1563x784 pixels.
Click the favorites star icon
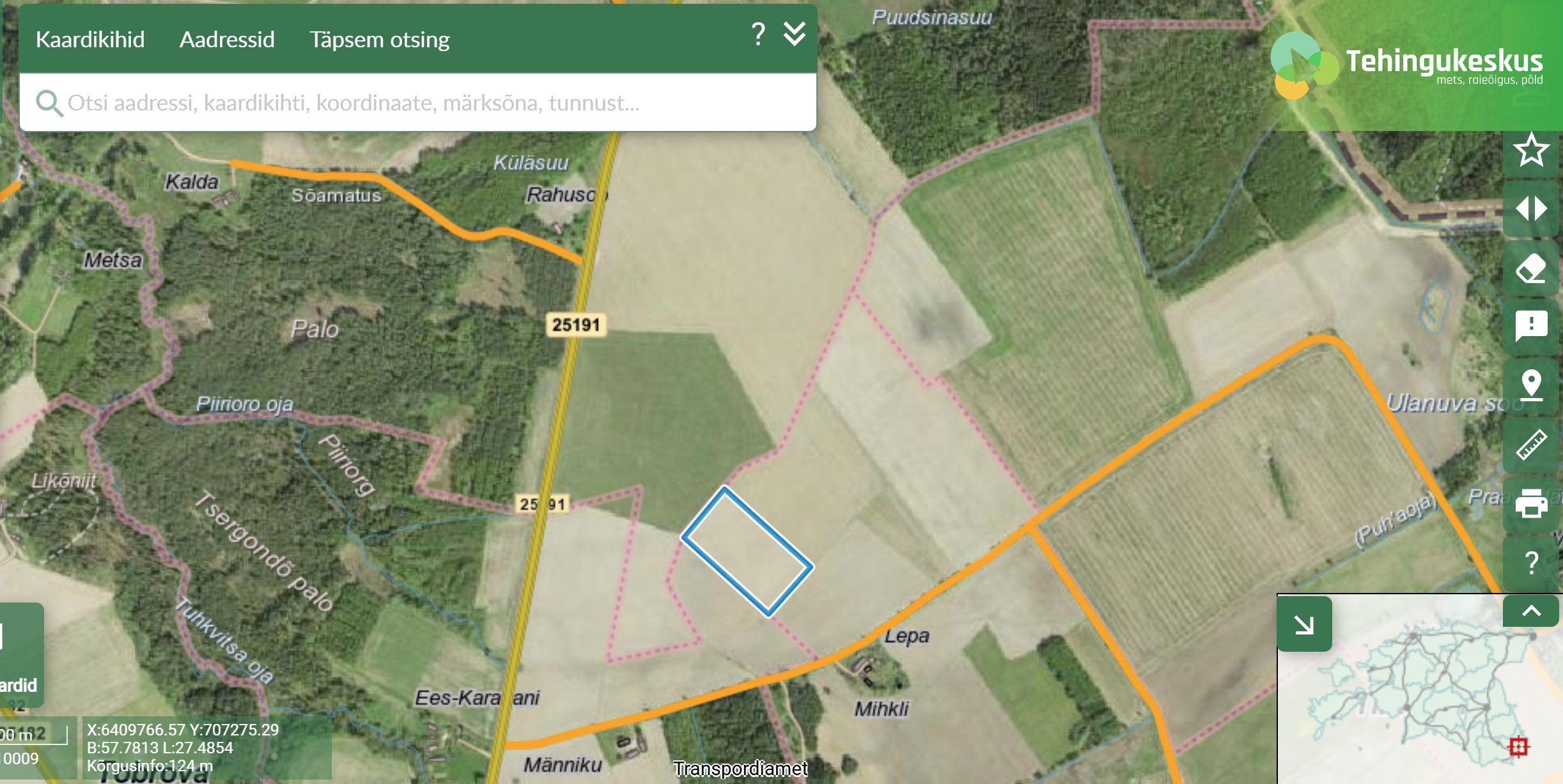(x=1531, y=151)
